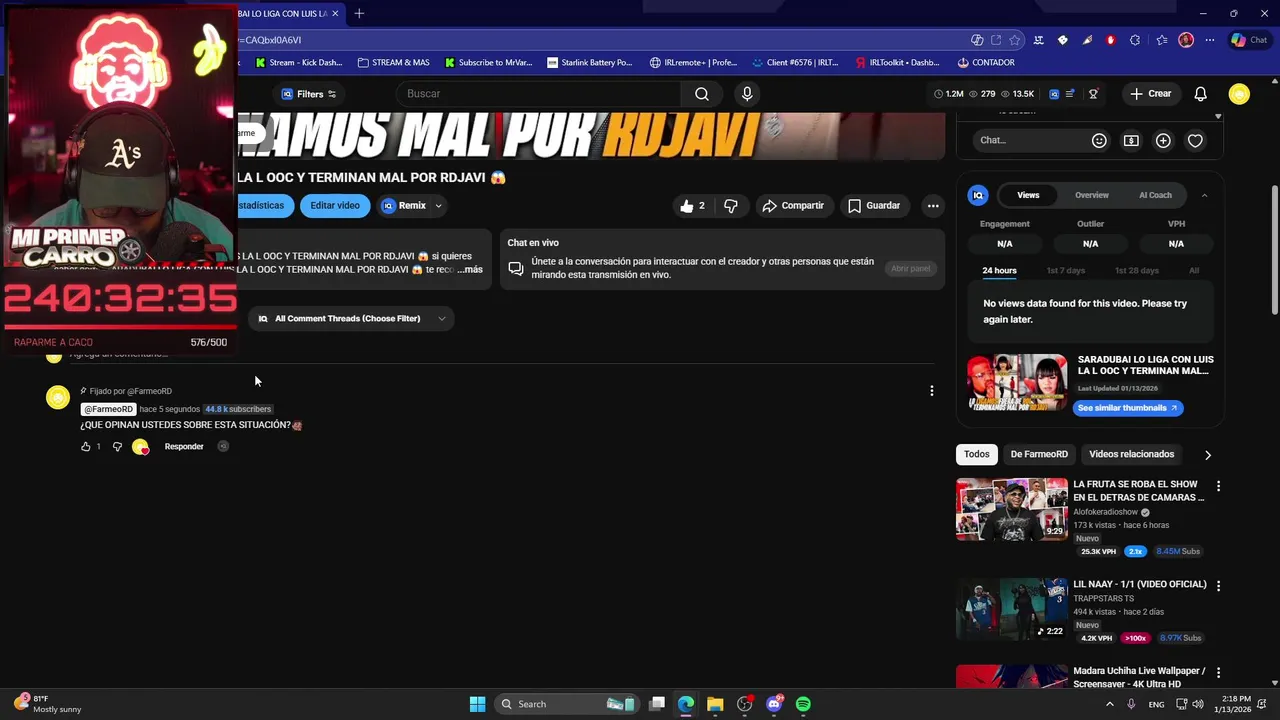Click the plus circle icon in chat

click(1163, 141)
